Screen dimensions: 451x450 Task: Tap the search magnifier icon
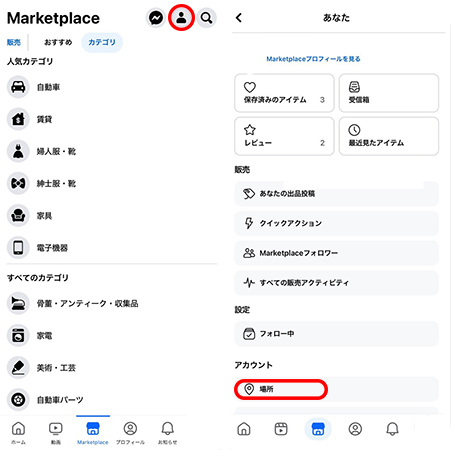click(206, 18)
